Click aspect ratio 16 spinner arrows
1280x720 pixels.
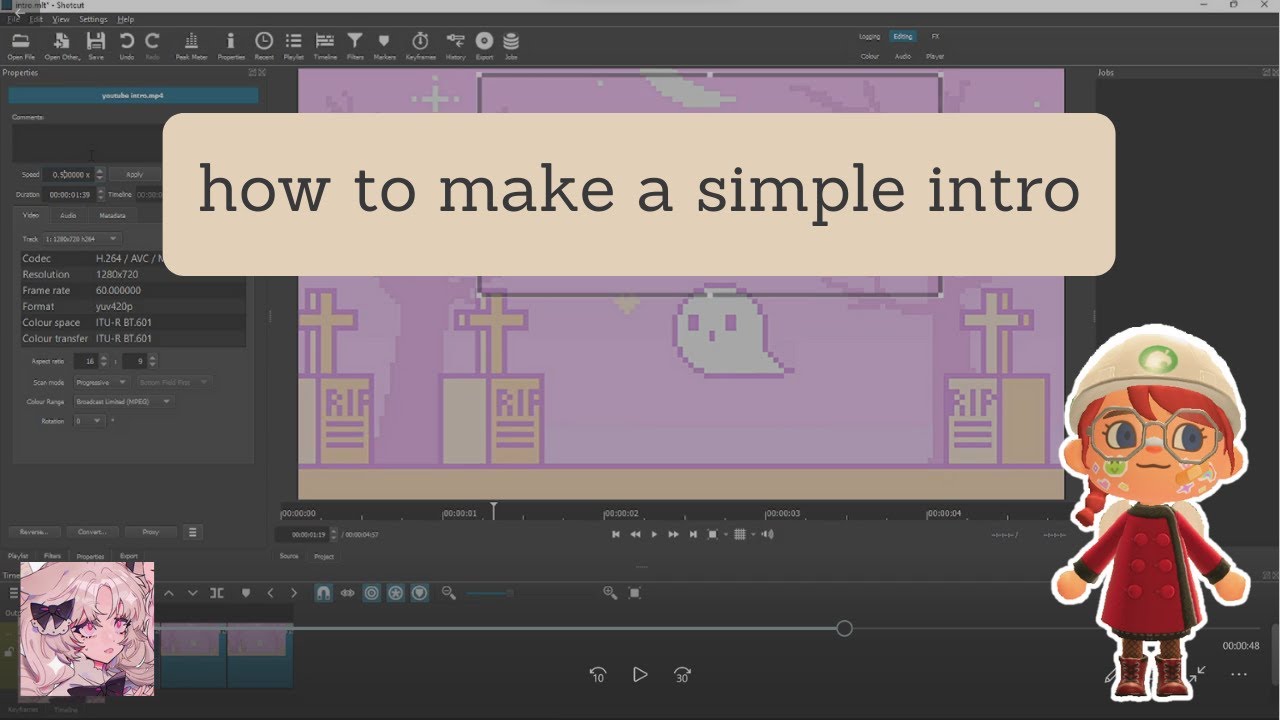104,361
